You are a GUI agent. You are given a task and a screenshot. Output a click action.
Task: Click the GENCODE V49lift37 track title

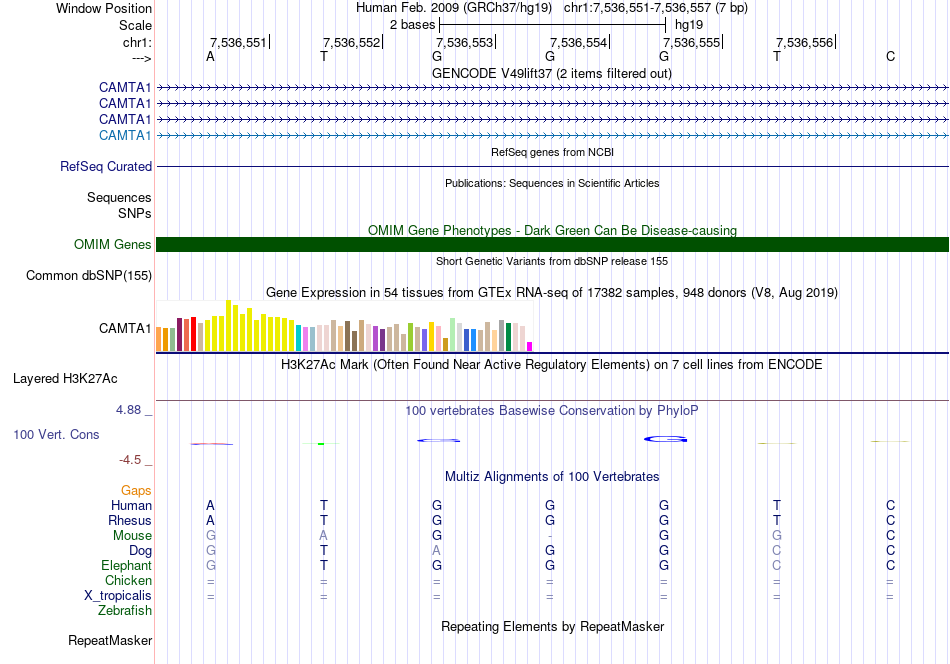coord(551,73)
